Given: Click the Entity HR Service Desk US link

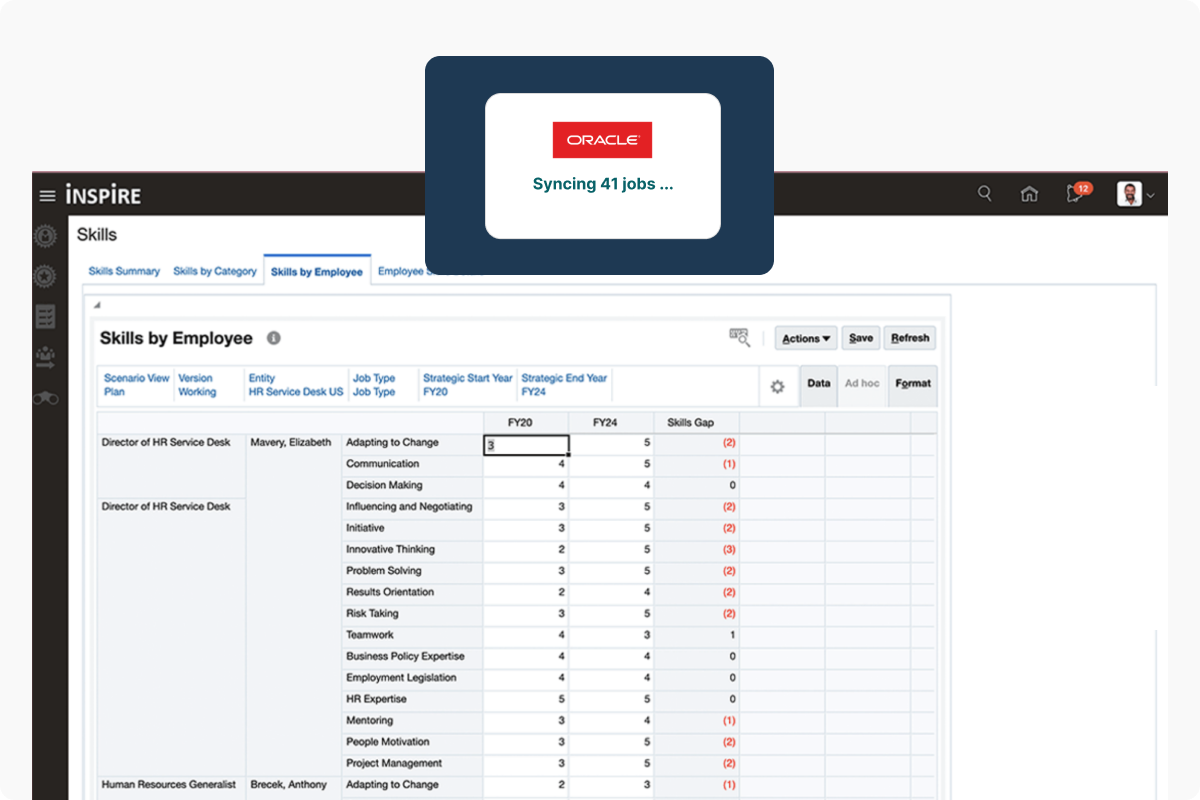Looking at the screenshot, I should (x=296, y=385).
